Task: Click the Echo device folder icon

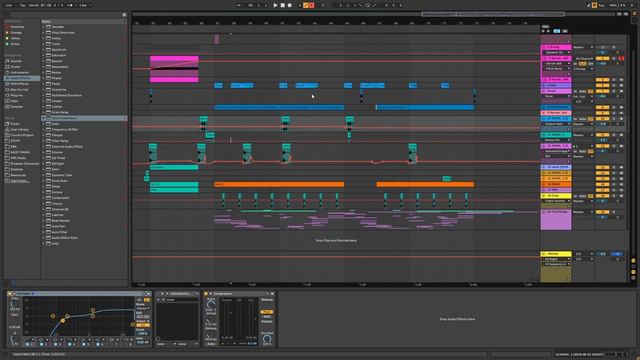Action: pos(49,169)
